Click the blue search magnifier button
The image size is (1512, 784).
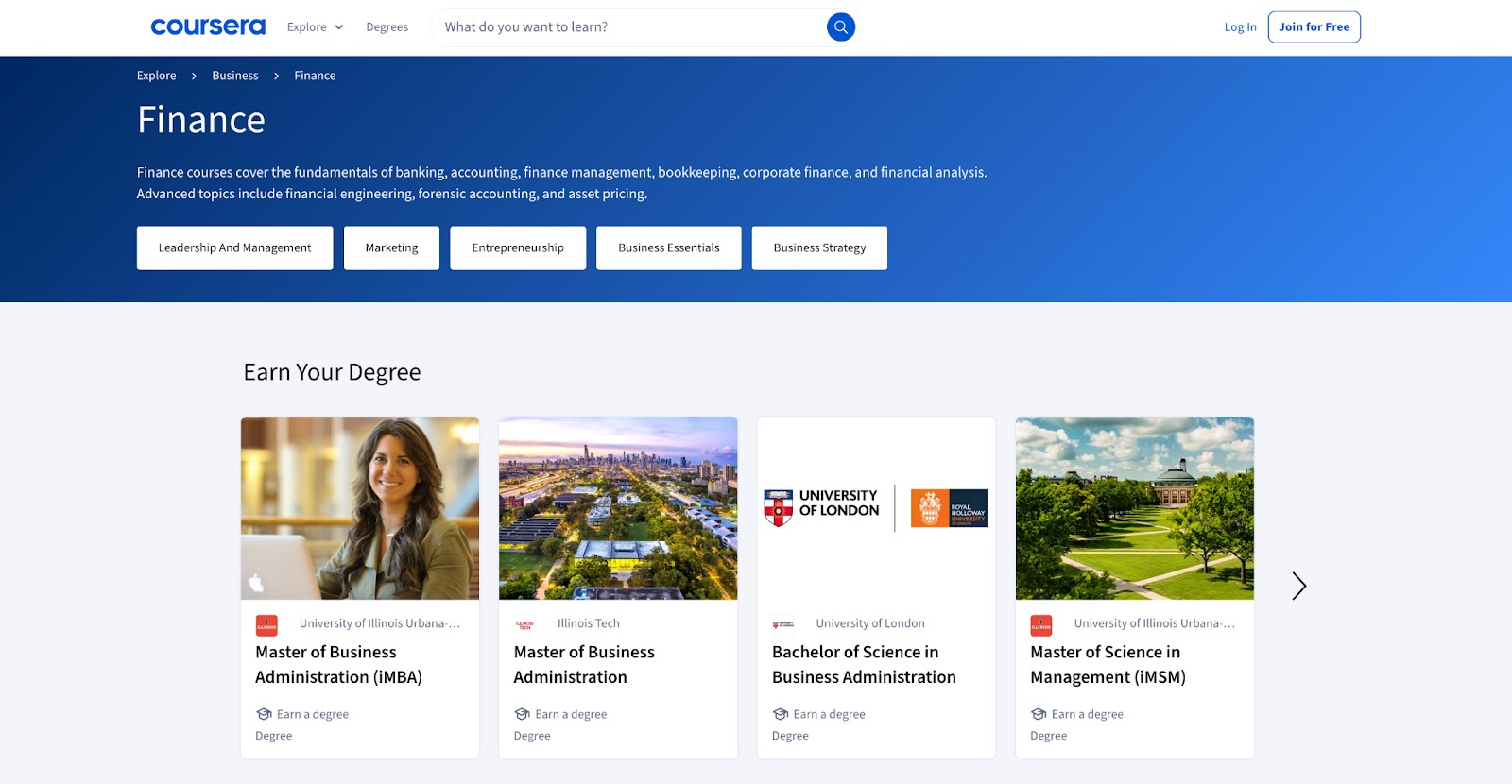point(840,27)
